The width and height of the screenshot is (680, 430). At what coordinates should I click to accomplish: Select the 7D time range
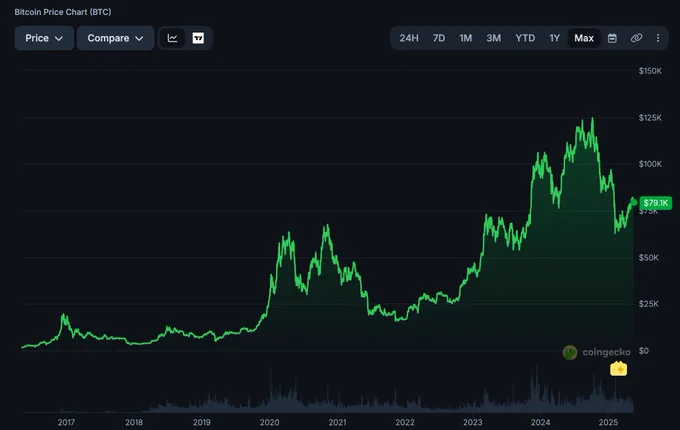(x=439, y=38)
